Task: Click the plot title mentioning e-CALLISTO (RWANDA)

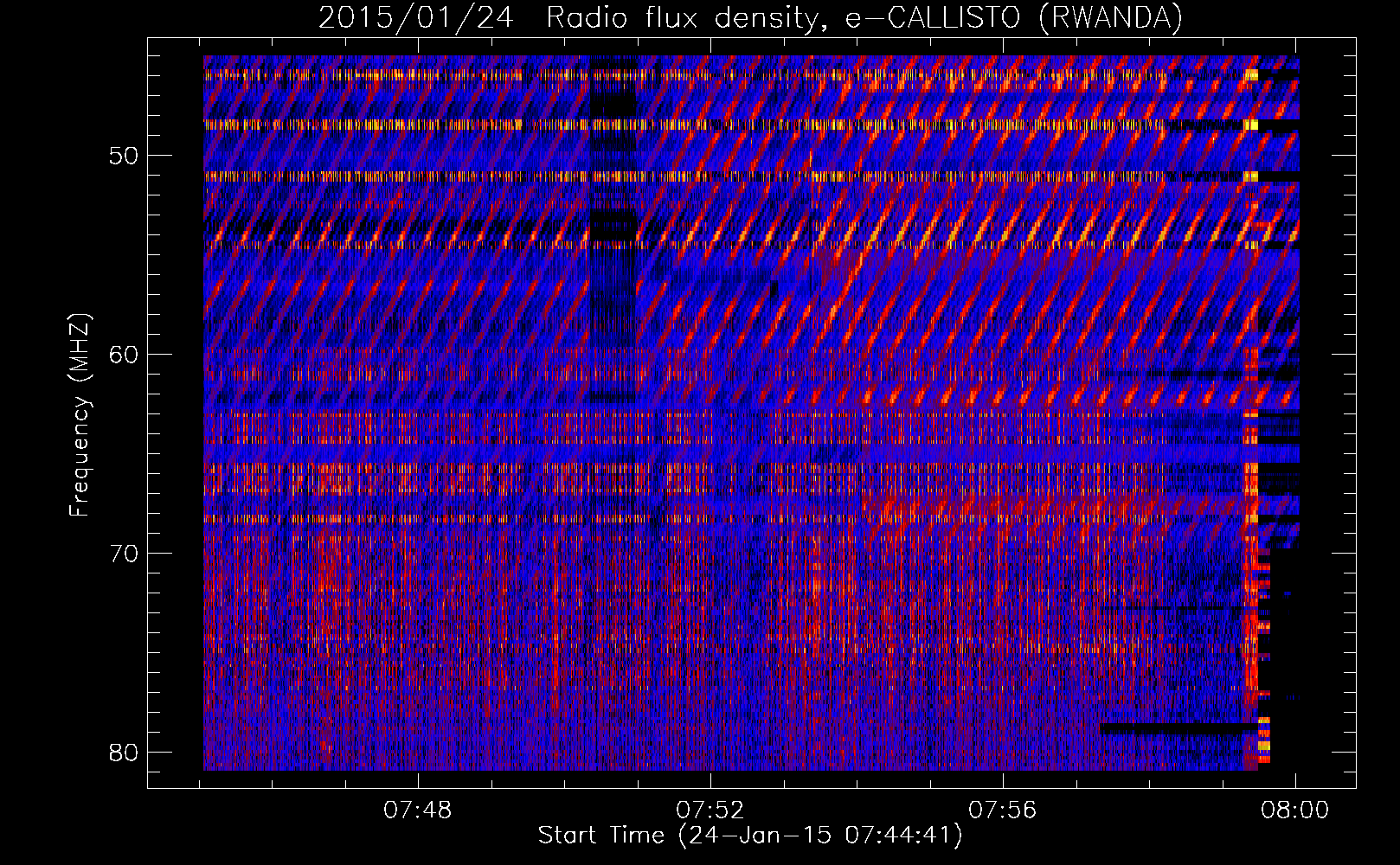Action: tap(750, 17)
